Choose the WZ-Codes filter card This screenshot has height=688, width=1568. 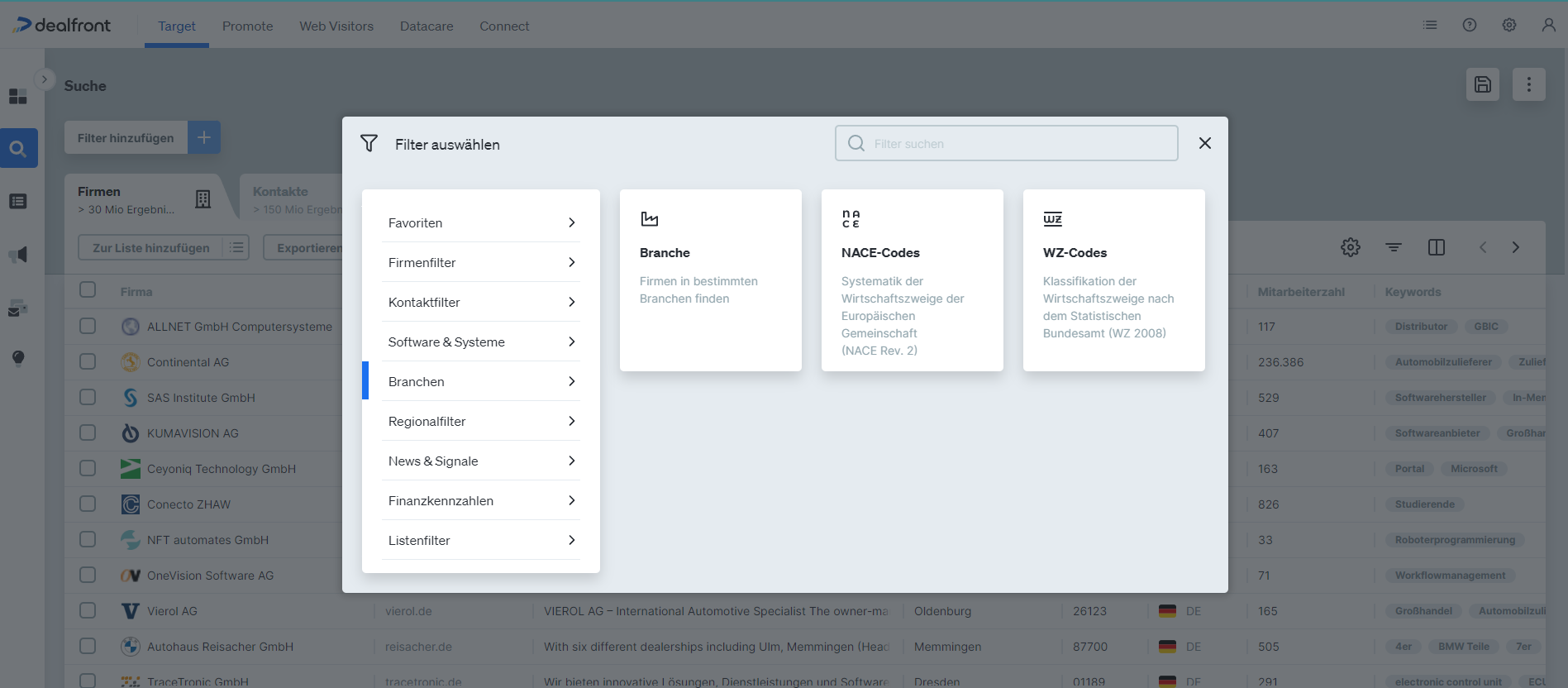1113,280
